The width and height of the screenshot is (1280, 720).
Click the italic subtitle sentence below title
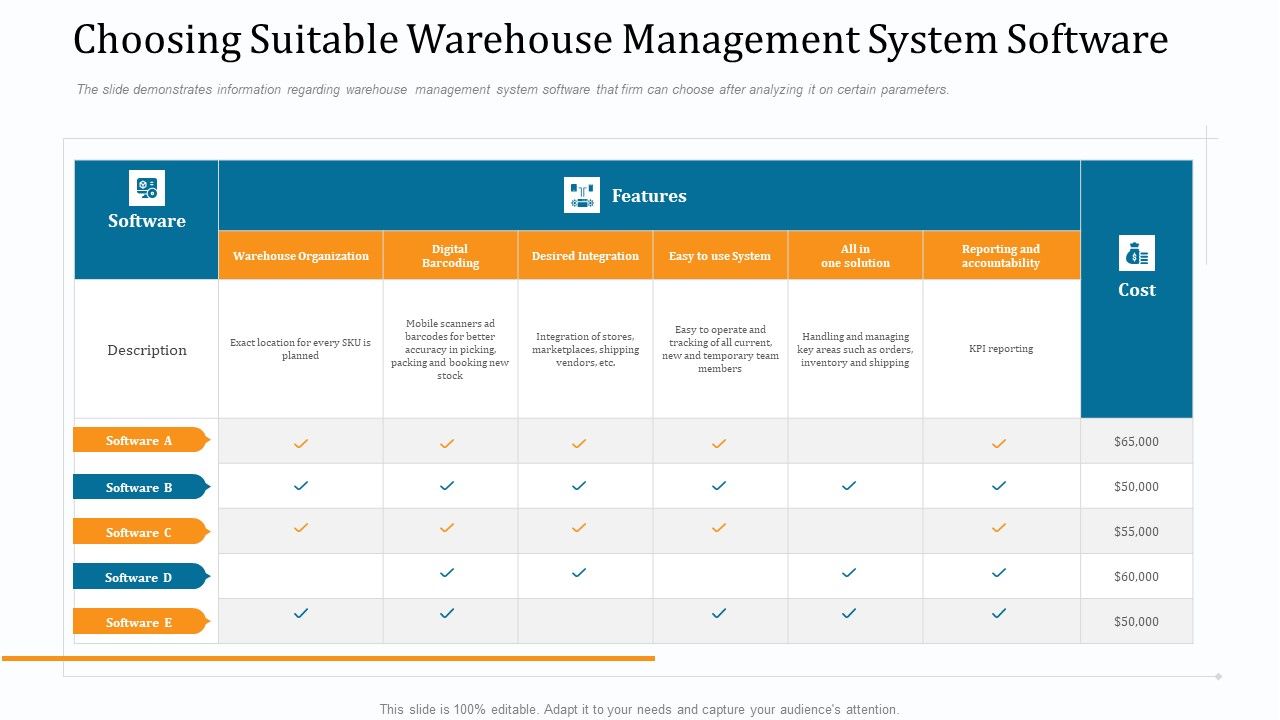coord(513,89)
